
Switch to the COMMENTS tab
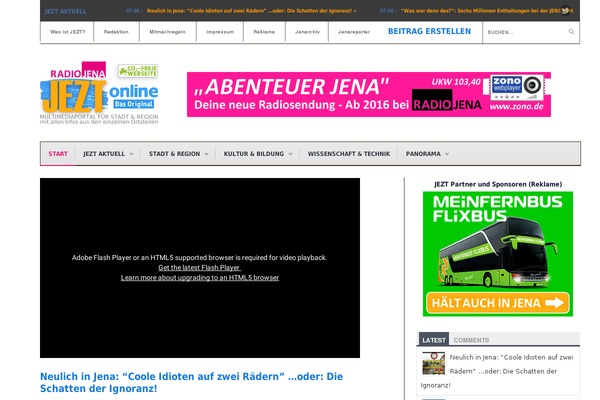(x=471, y=340)
